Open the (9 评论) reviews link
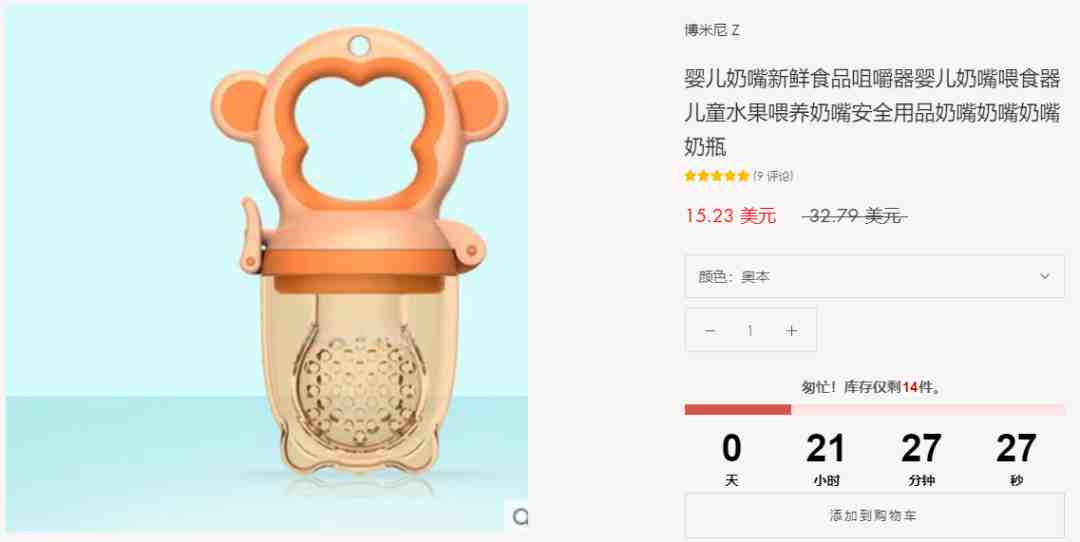Image resolution: width=1080 pixels, height=542 pixels. (773, 176)
